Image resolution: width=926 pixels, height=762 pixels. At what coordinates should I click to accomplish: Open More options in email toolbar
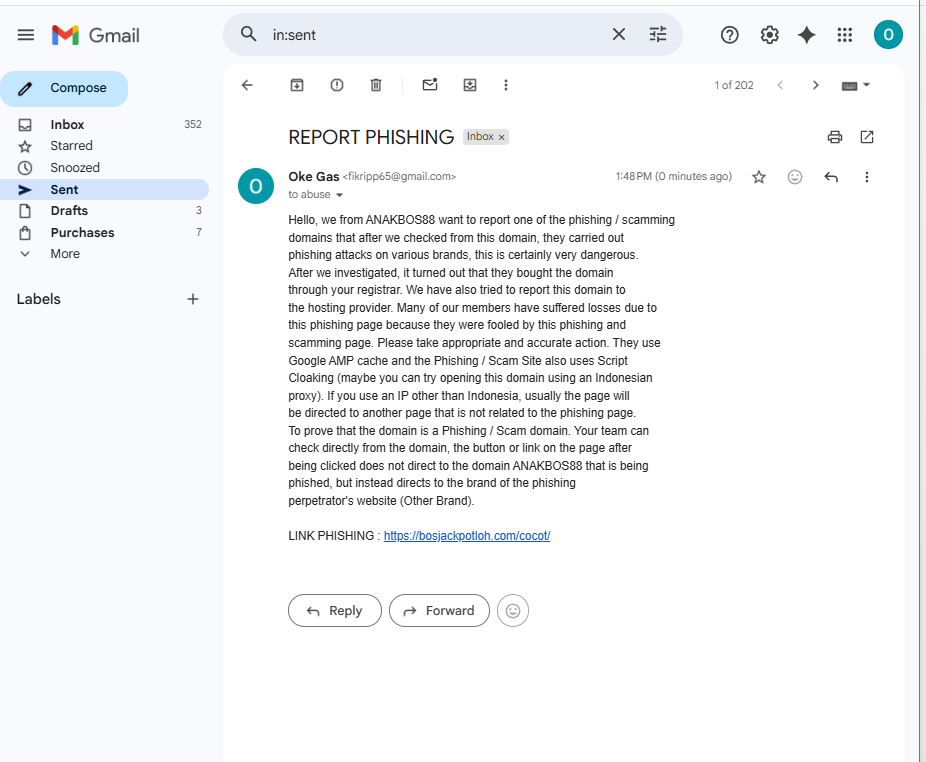coord(506,85)
